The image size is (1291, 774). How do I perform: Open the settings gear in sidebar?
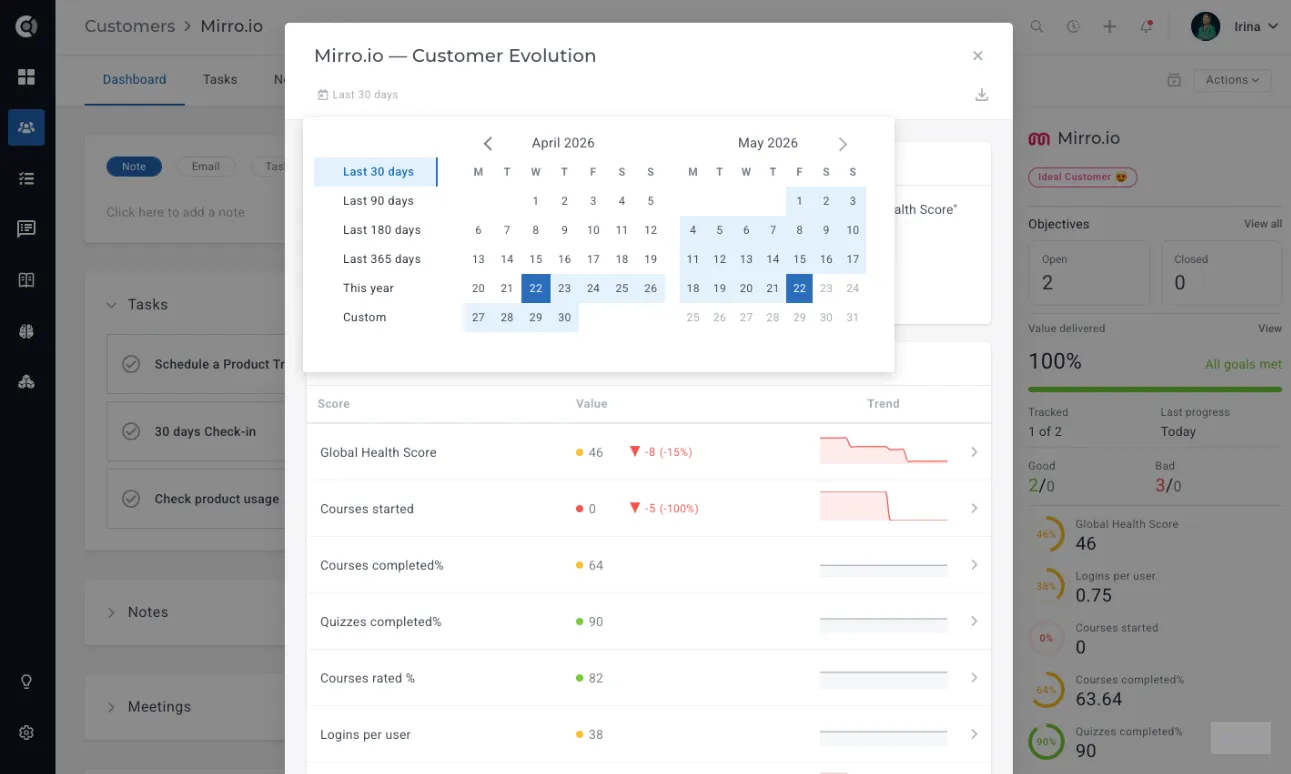(x=27, y=732)
